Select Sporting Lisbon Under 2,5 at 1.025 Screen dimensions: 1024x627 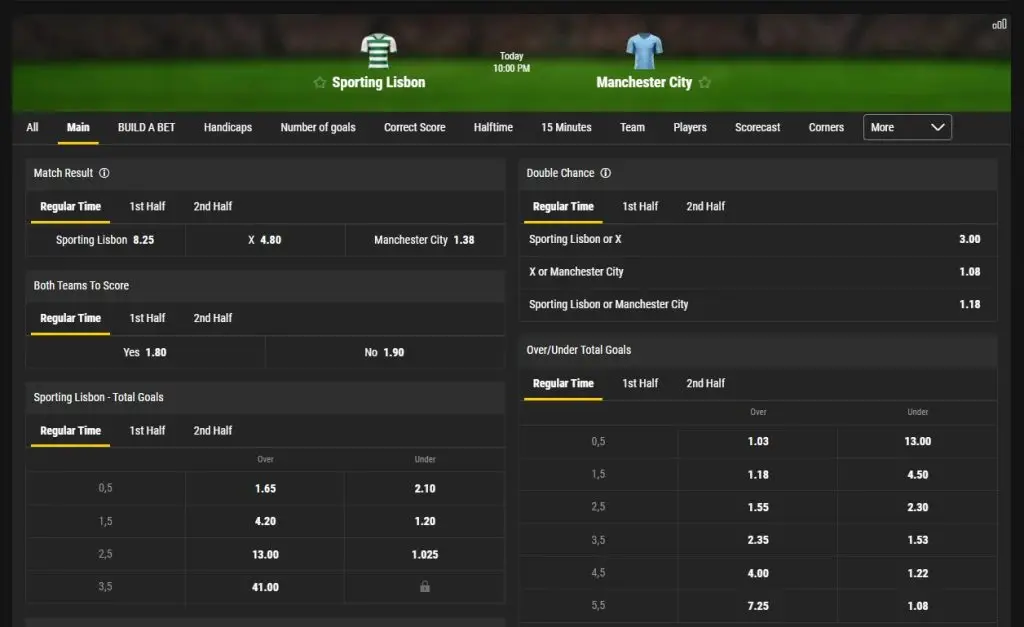pos(424,555)
